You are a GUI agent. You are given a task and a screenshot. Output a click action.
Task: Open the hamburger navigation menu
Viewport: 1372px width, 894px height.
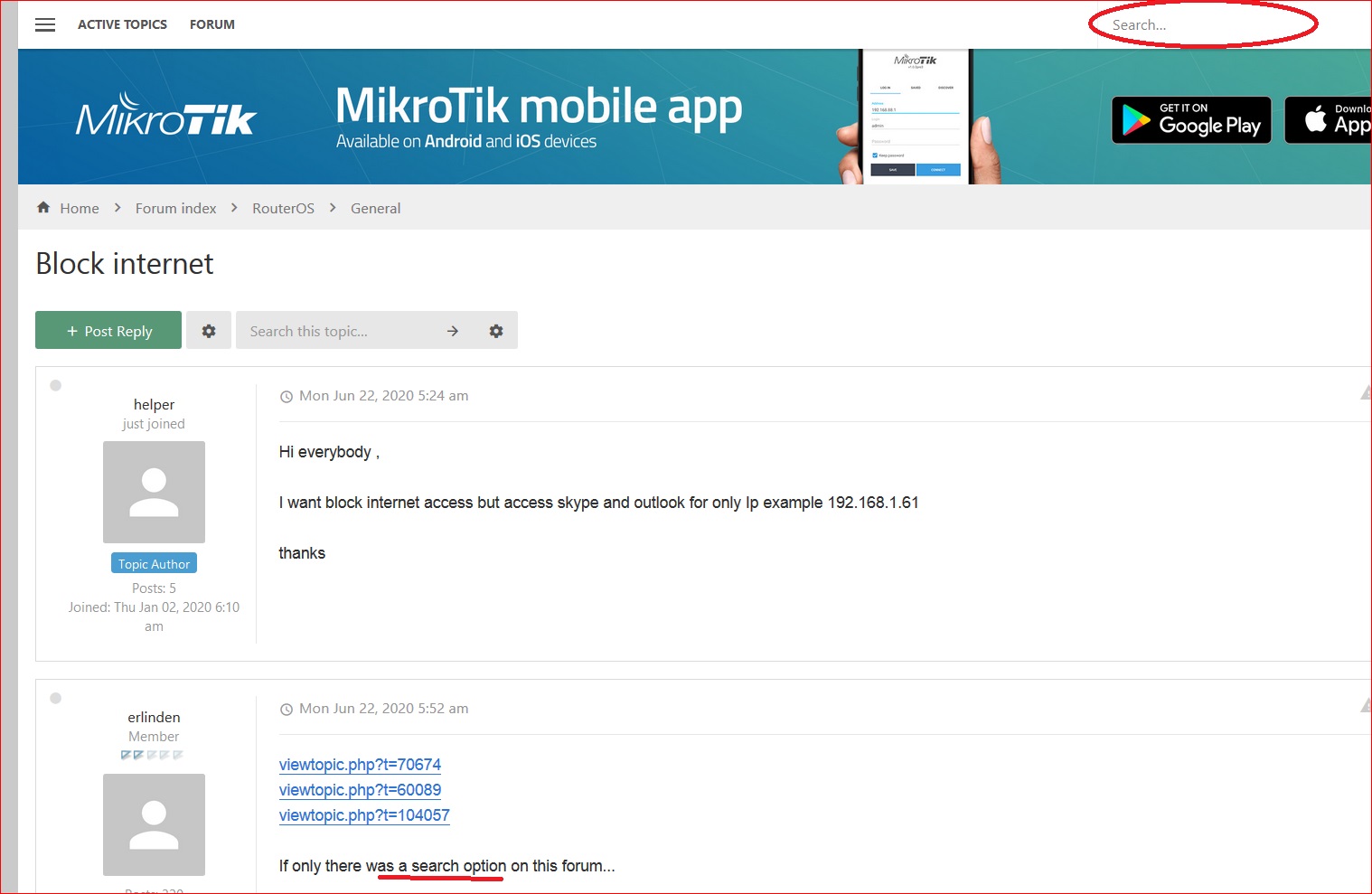[45, 25]
